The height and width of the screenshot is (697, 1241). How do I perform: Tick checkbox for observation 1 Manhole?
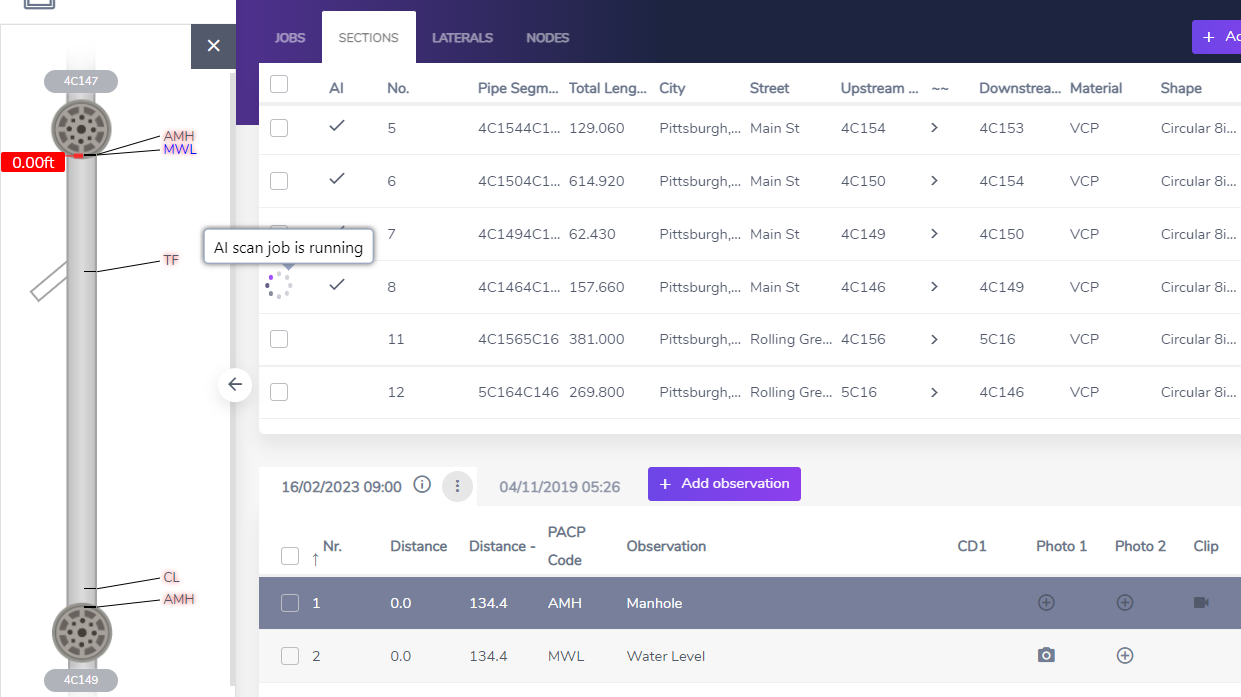[x=290, y=603]
